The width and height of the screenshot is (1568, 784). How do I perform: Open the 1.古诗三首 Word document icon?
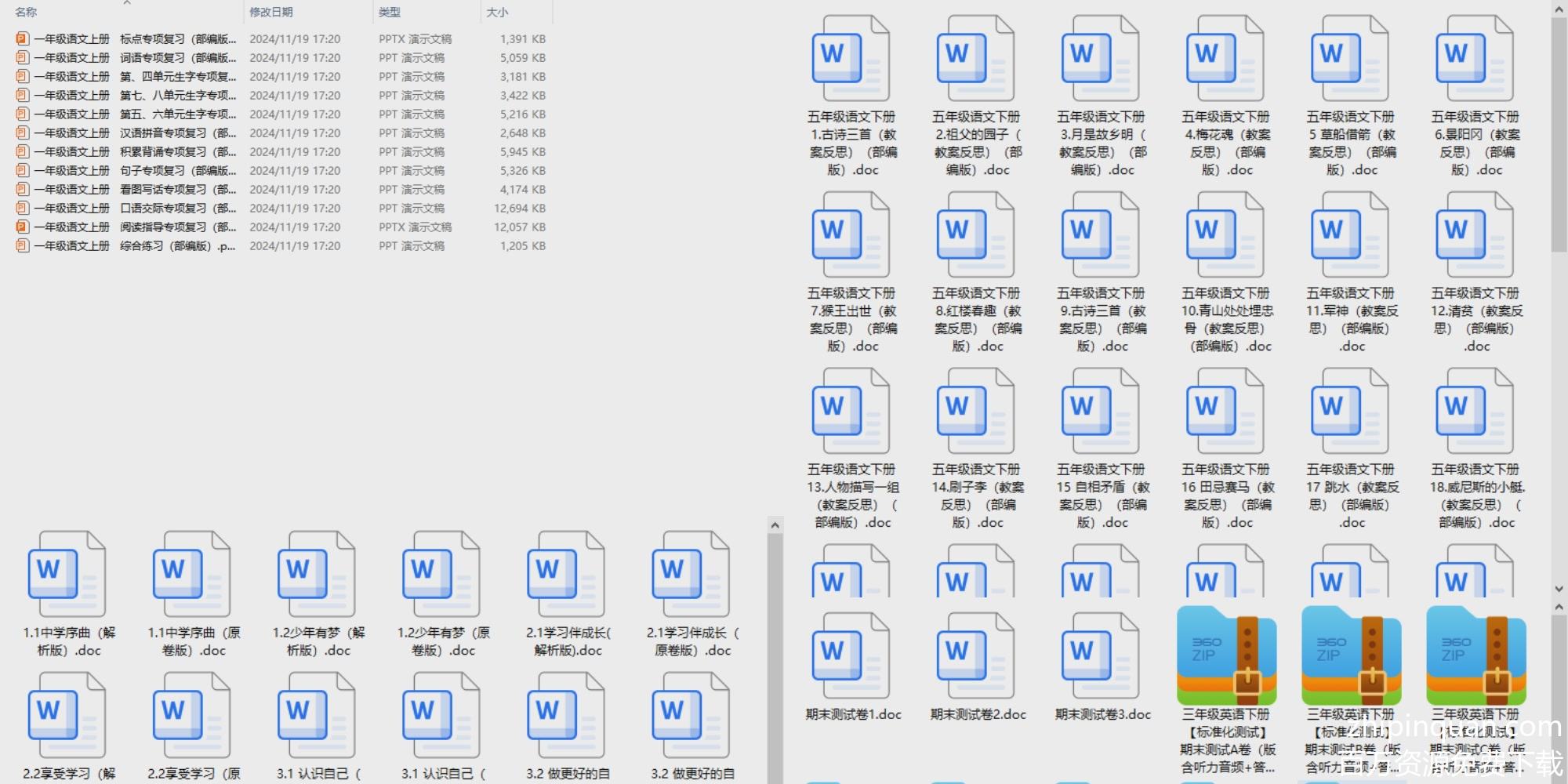pyautogui.click(x=851, y=60)
